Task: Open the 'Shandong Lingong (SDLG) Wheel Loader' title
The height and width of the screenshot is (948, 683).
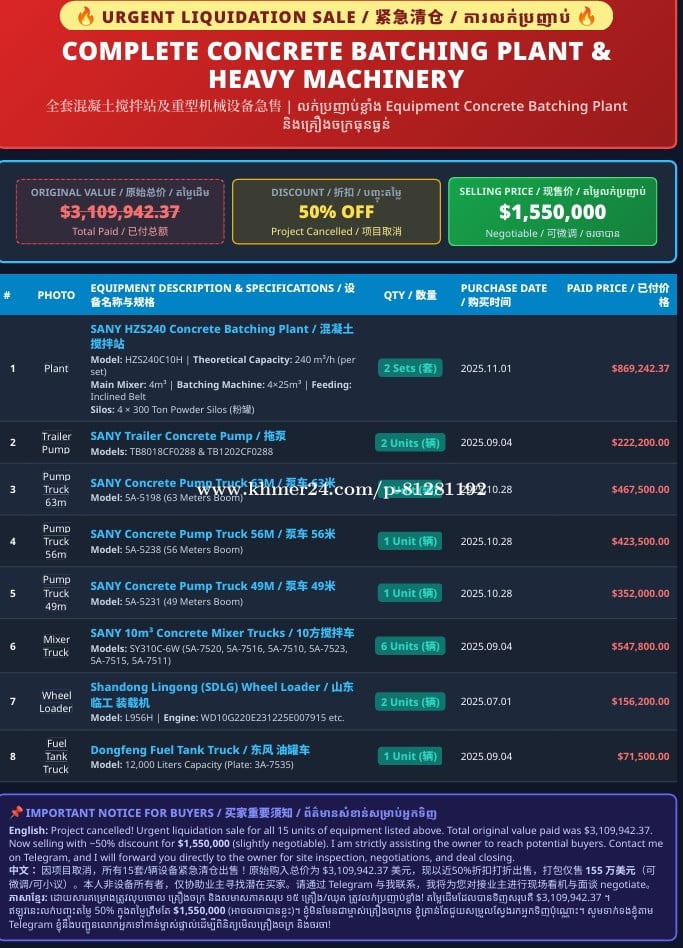Action: tap(222, 695)
